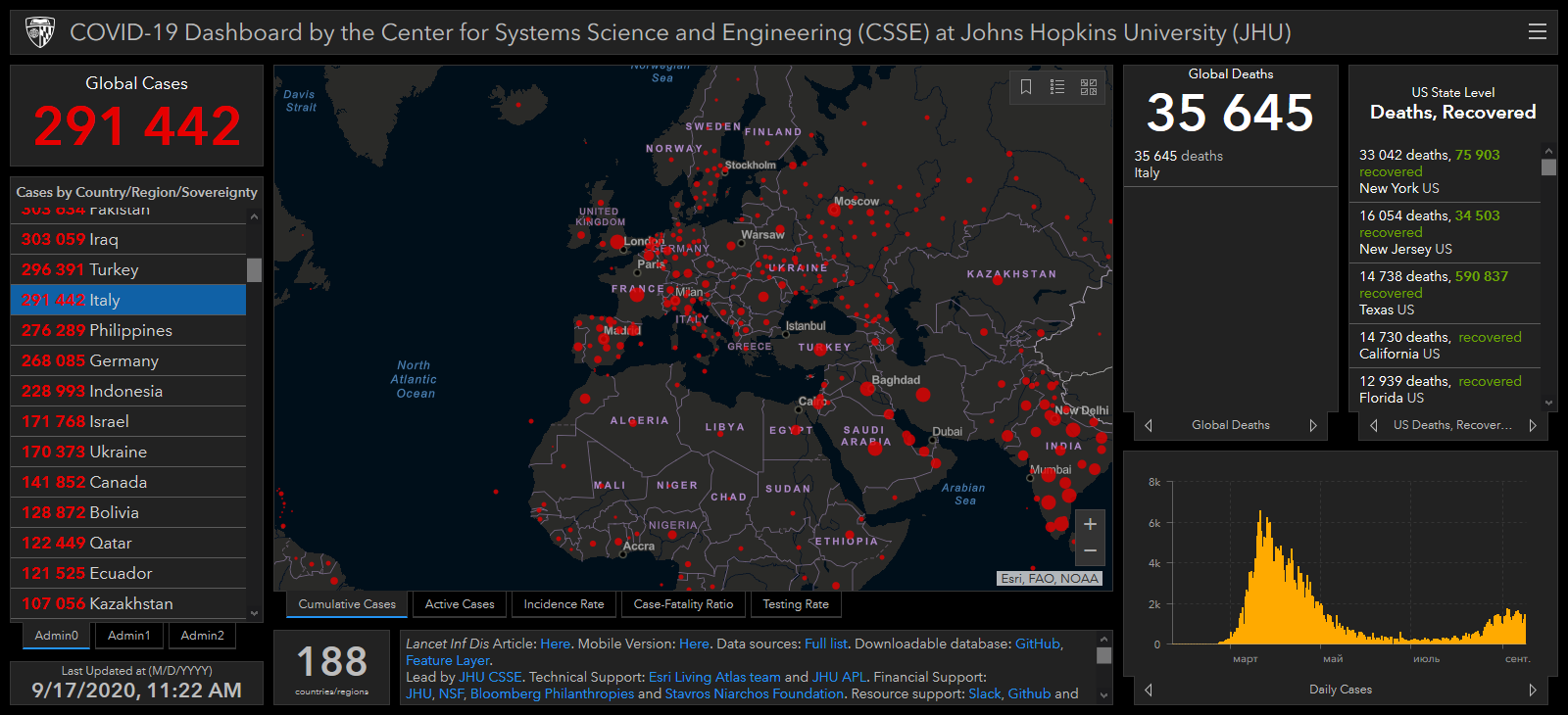Click the New Jersey US deaths entry
Viewport: 1568px width, 715px height.
coord(1445,232)
